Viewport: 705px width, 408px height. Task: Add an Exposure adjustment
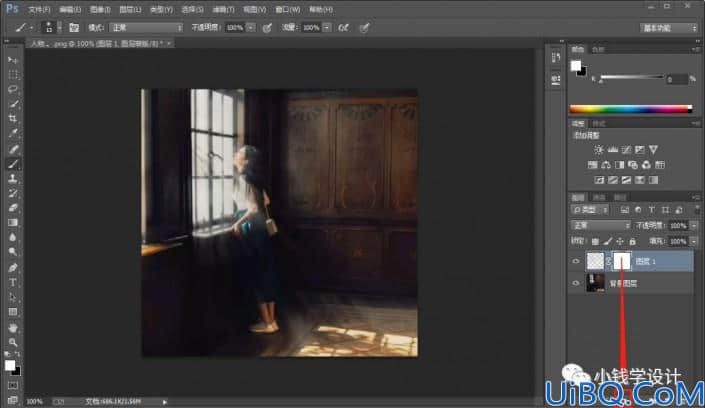point(639,150)
